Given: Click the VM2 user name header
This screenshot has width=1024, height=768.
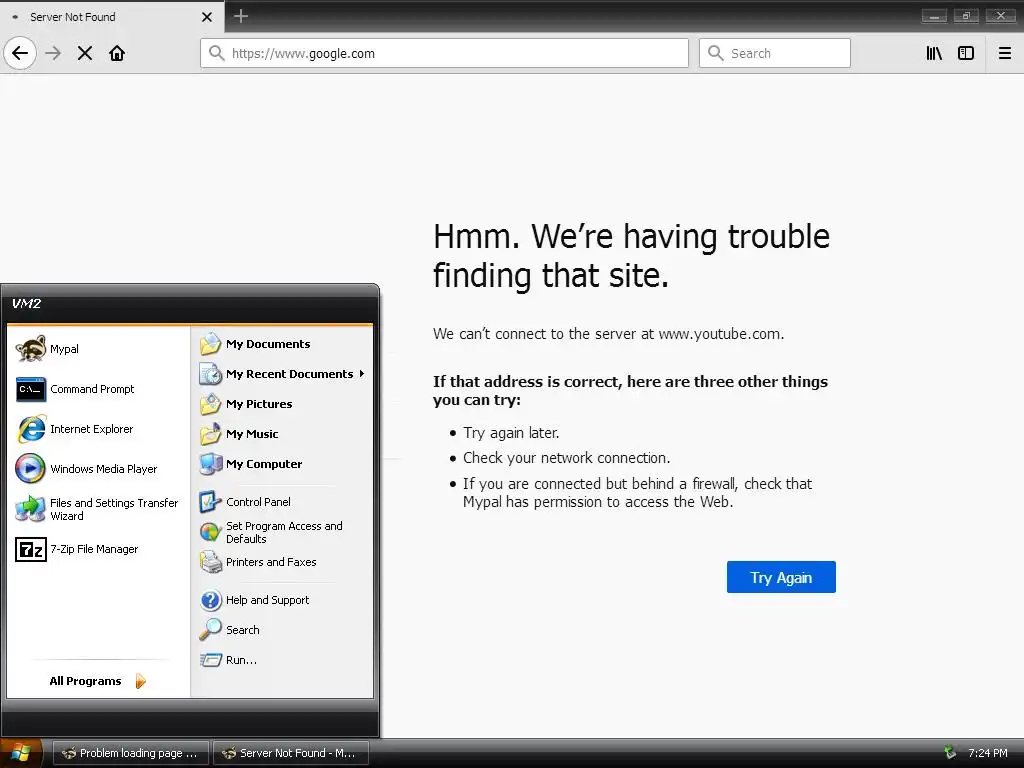Looking at the screenshot, I should [x=26, y=304].
